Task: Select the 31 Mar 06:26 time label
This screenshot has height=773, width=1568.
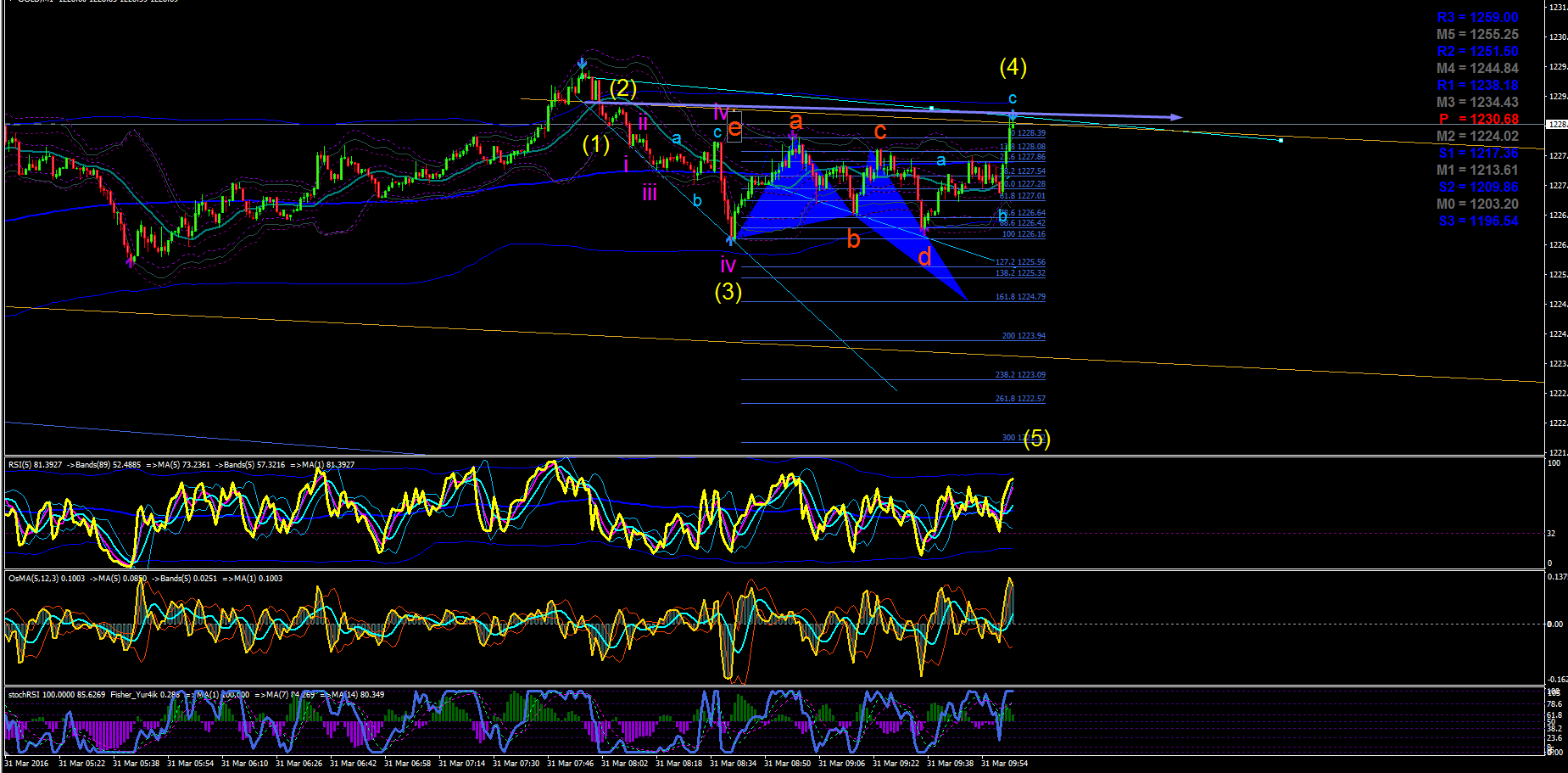Action: pyautogui.click(x=299, y=764)
